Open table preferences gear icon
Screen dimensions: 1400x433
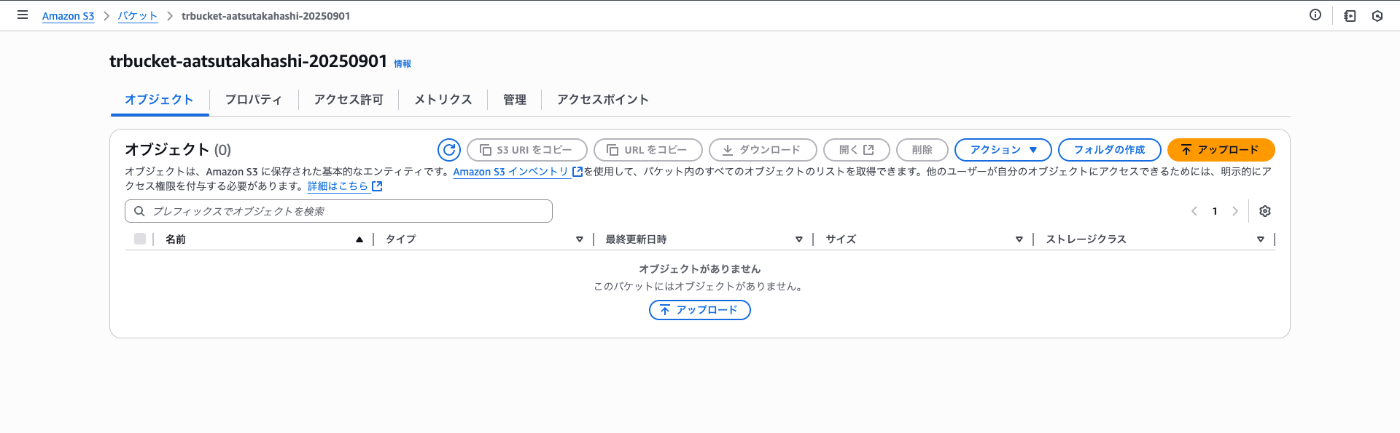[x=1265, y=211]
